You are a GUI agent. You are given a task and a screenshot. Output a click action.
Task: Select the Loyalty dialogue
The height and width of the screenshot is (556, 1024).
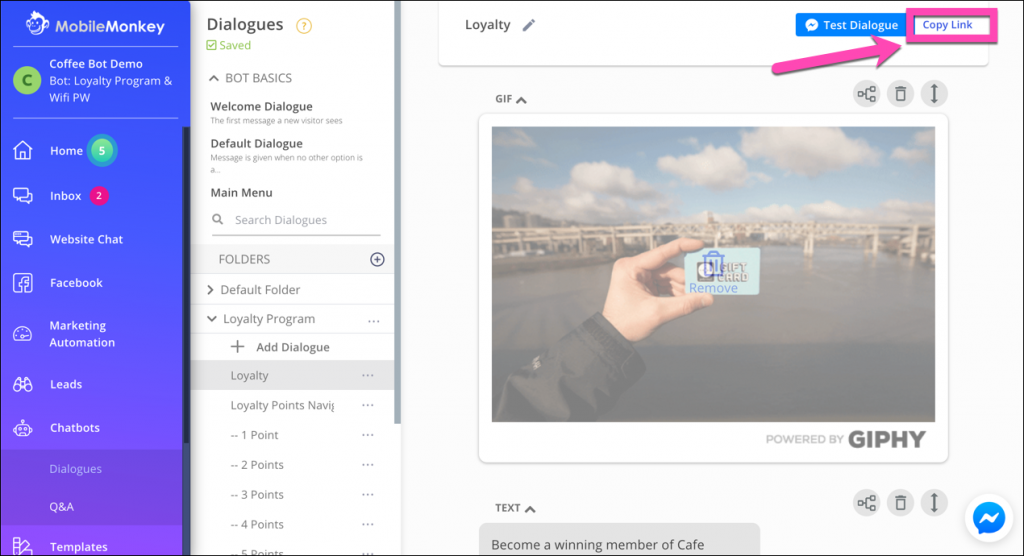tap(249, 375)
